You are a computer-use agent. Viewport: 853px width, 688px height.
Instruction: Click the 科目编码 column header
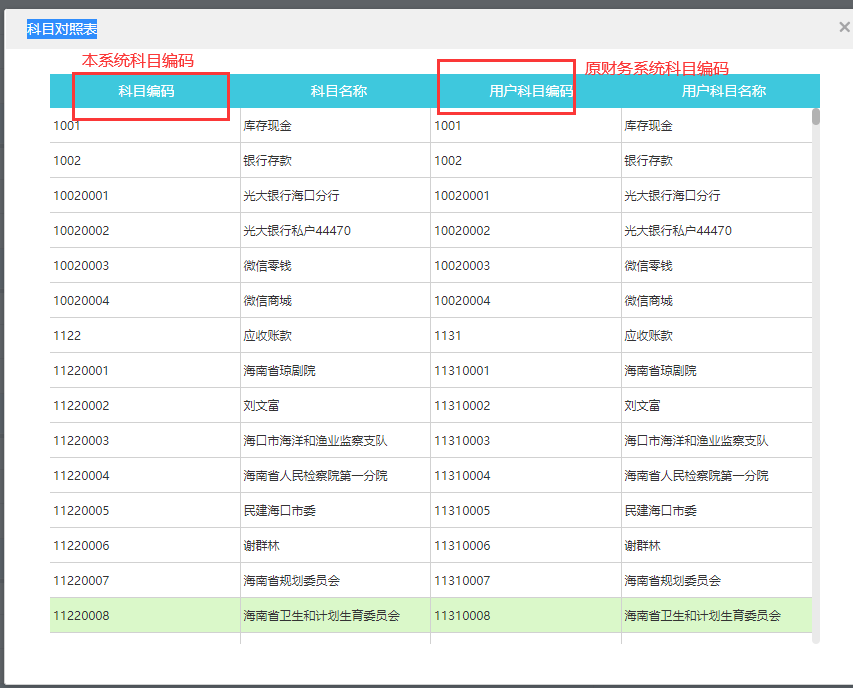coord(146,91)
